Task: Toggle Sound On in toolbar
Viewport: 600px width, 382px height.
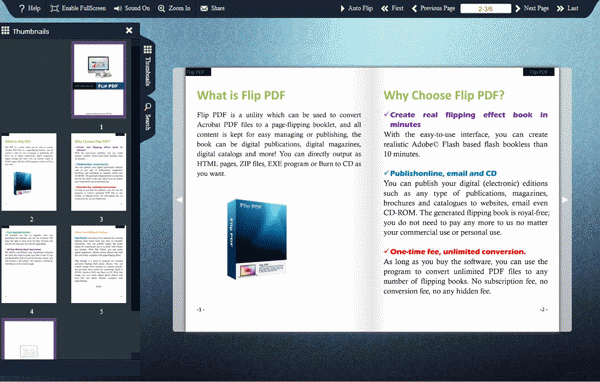Action: pos(132,8)
